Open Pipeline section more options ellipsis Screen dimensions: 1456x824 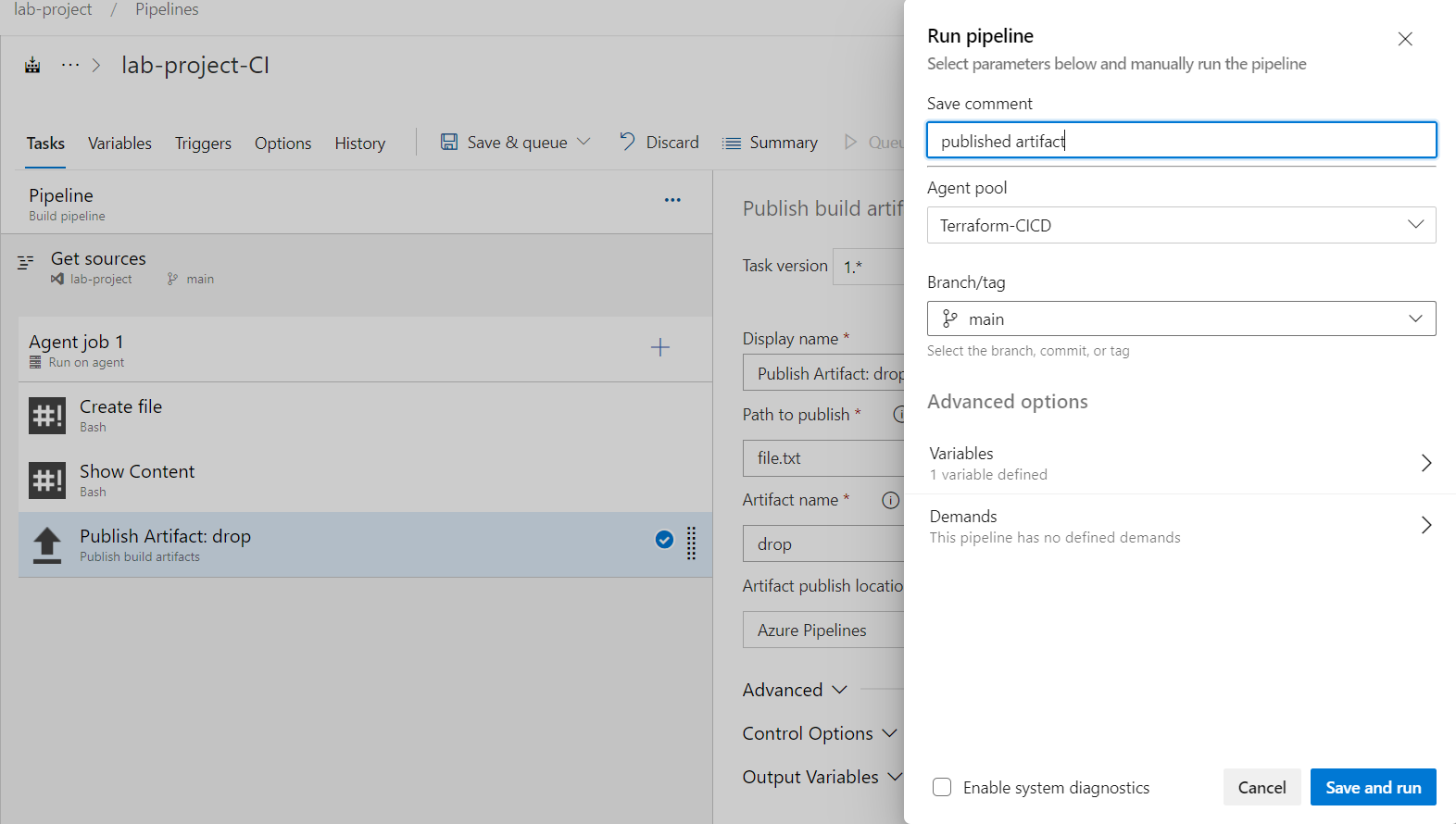672,200
